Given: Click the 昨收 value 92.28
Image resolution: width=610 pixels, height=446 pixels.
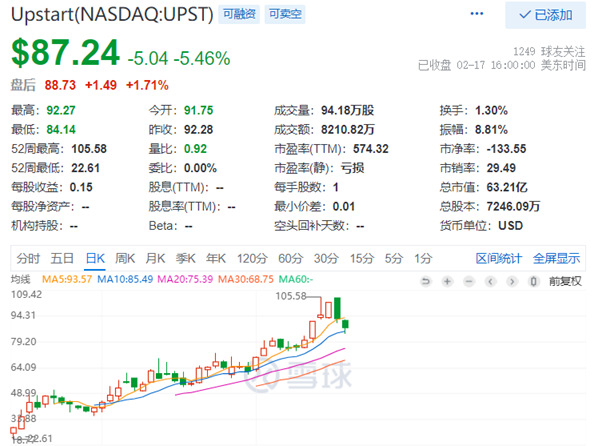Looking at the screenshot, I should (x=198, y=129).
